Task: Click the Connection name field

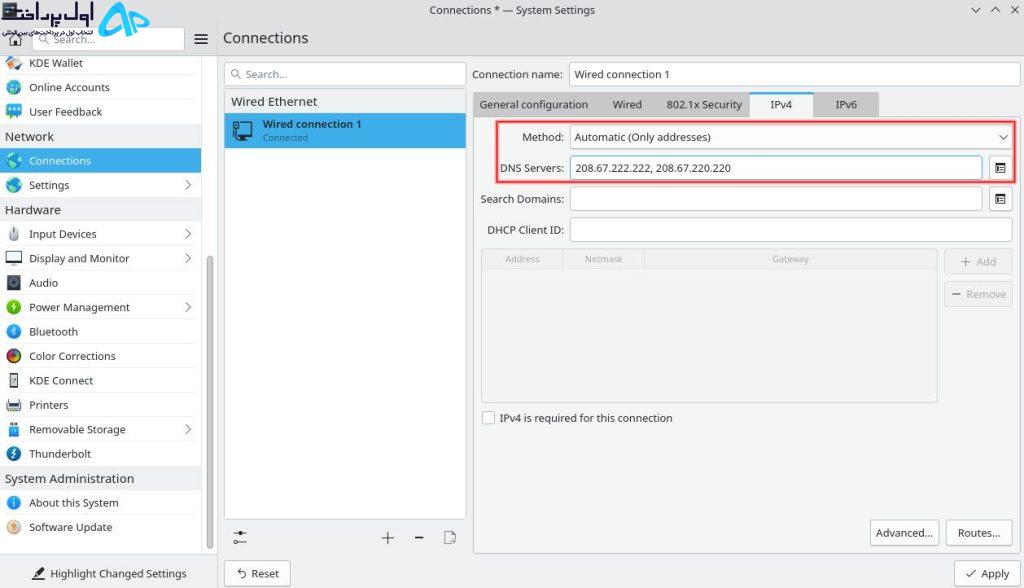Action: pos(794,74)
